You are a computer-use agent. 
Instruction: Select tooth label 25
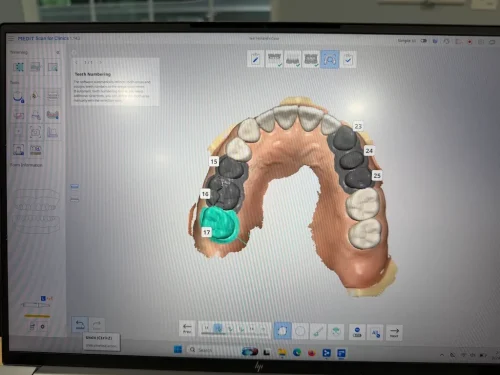tap(377, 175)
